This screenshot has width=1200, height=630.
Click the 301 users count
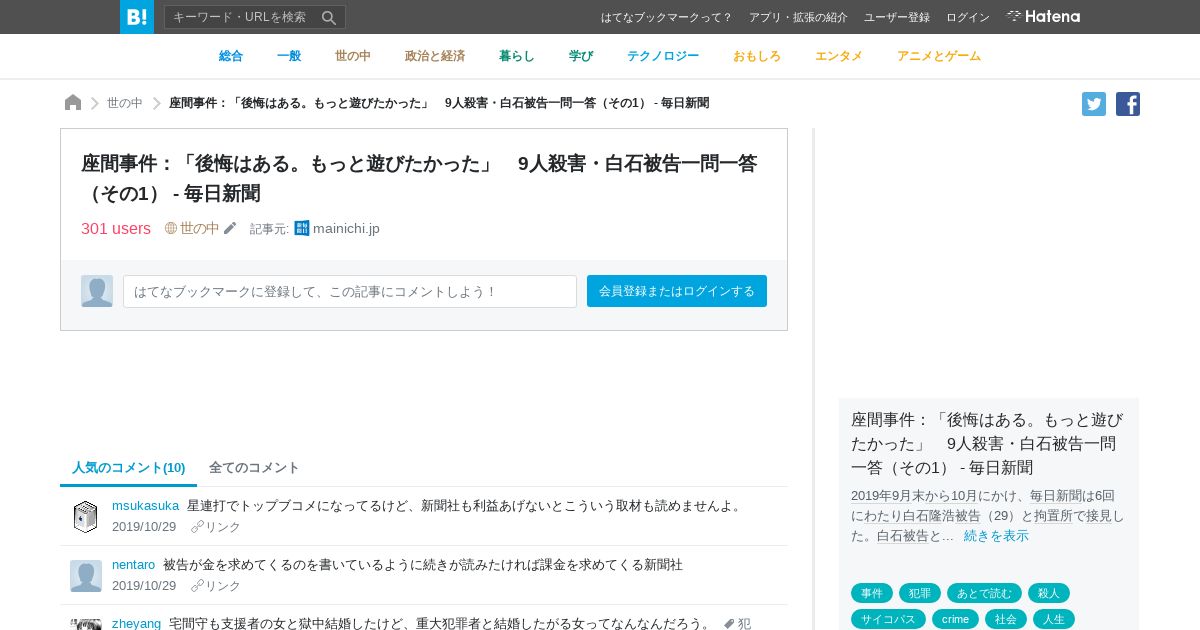[x=116, y=228]
